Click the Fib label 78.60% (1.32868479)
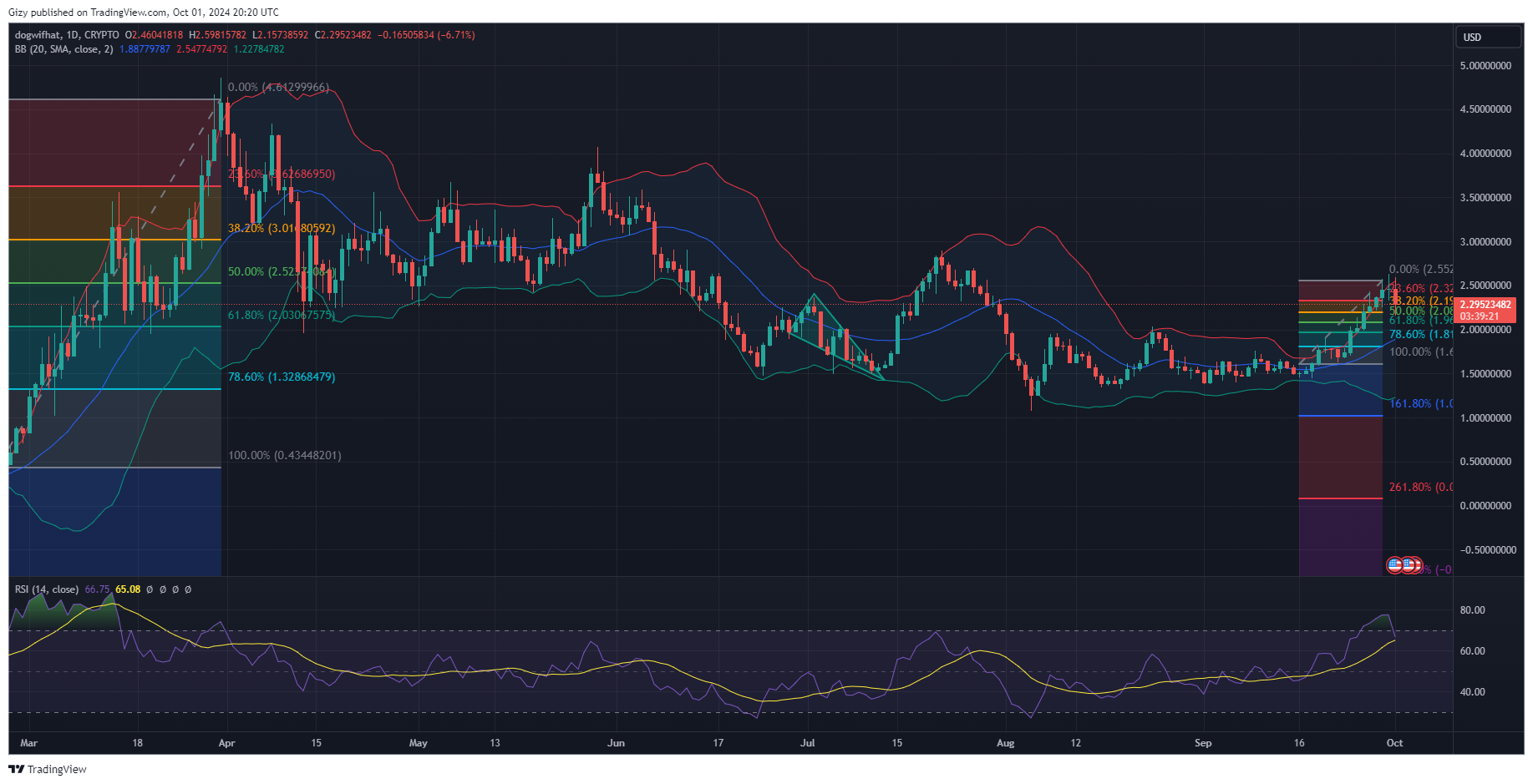 click(282, 377)
